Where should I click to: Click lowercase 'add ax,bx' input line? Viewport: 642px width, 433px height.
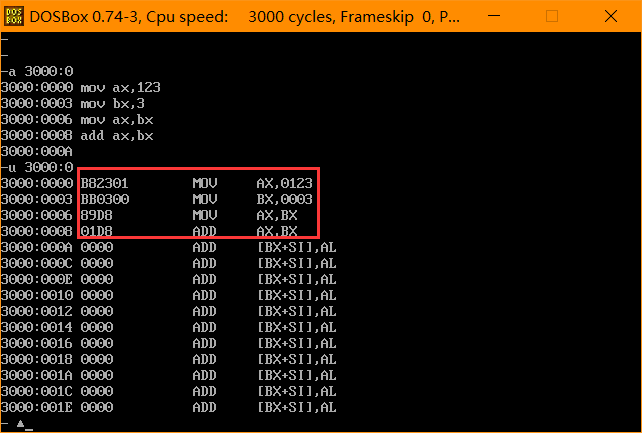click(x=117, y=135)
